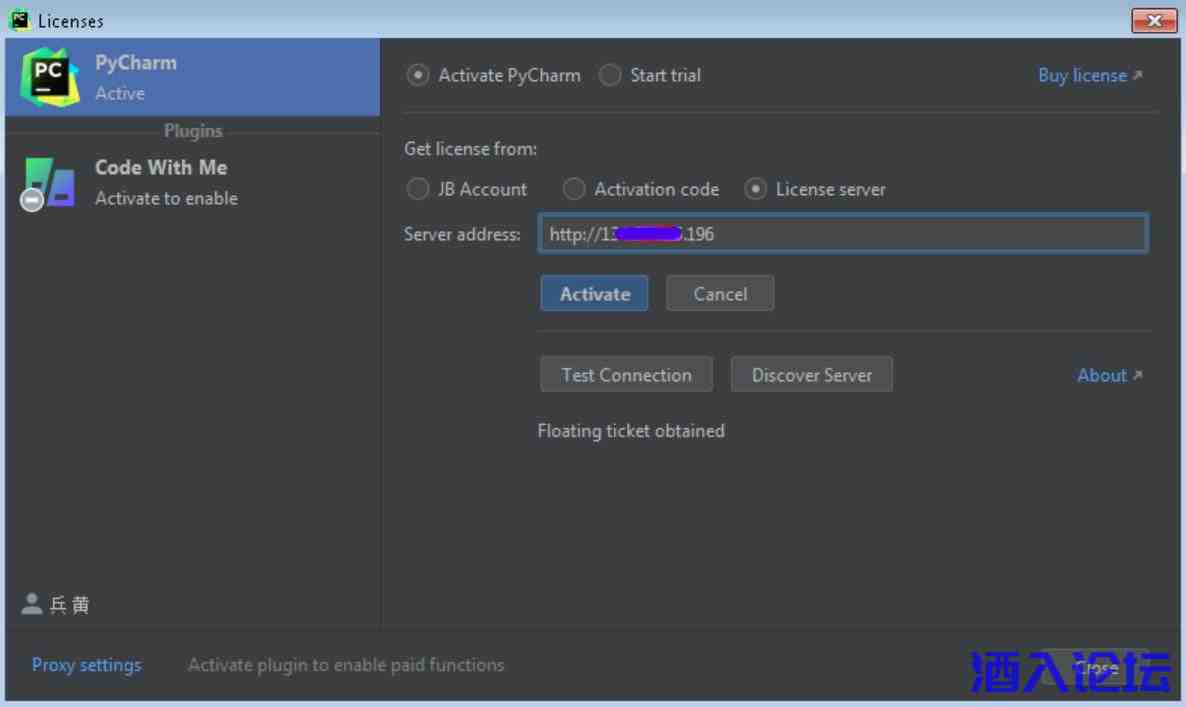Click the PyCharm icon in title bar
The width and height of the screenshot is (1186, 707).
click(19, 20)
